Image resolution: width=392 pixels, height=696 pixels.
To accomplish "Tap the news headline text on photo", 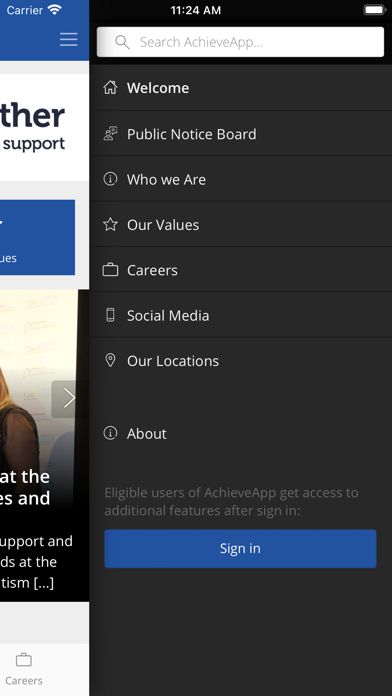I will 25,487.
